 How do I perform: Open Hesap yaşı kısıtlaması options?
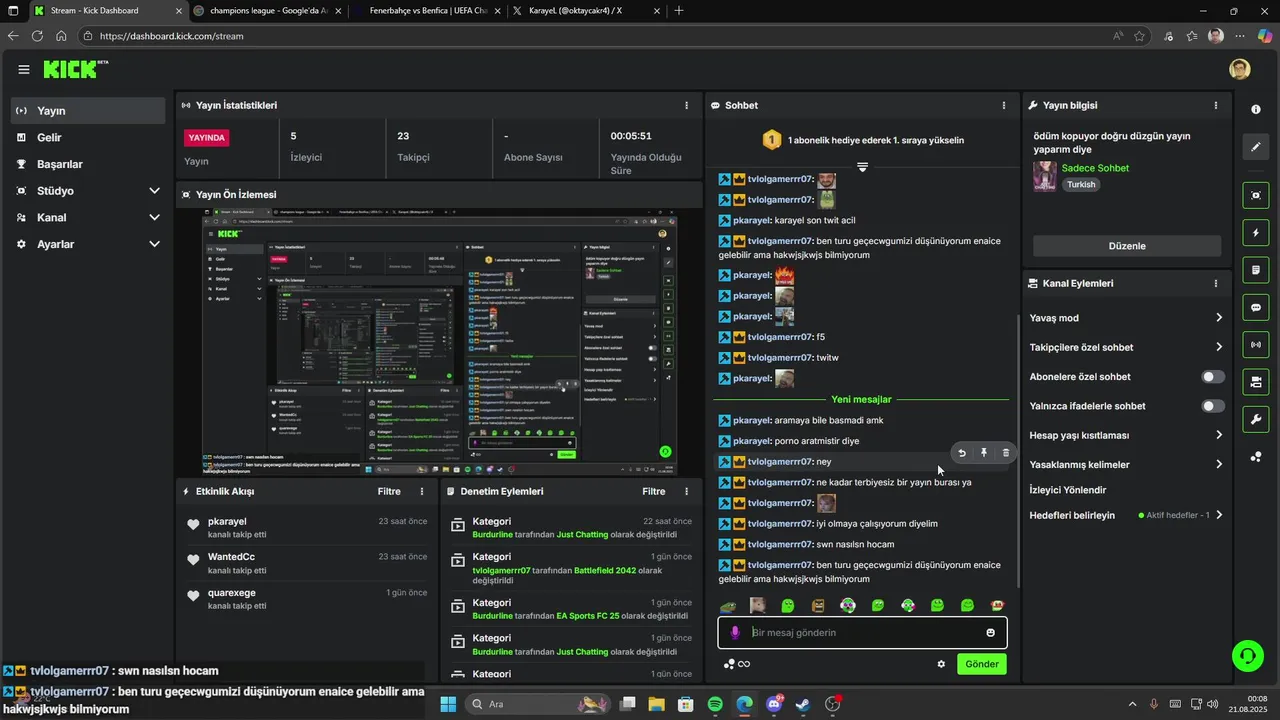[1126, 435]
